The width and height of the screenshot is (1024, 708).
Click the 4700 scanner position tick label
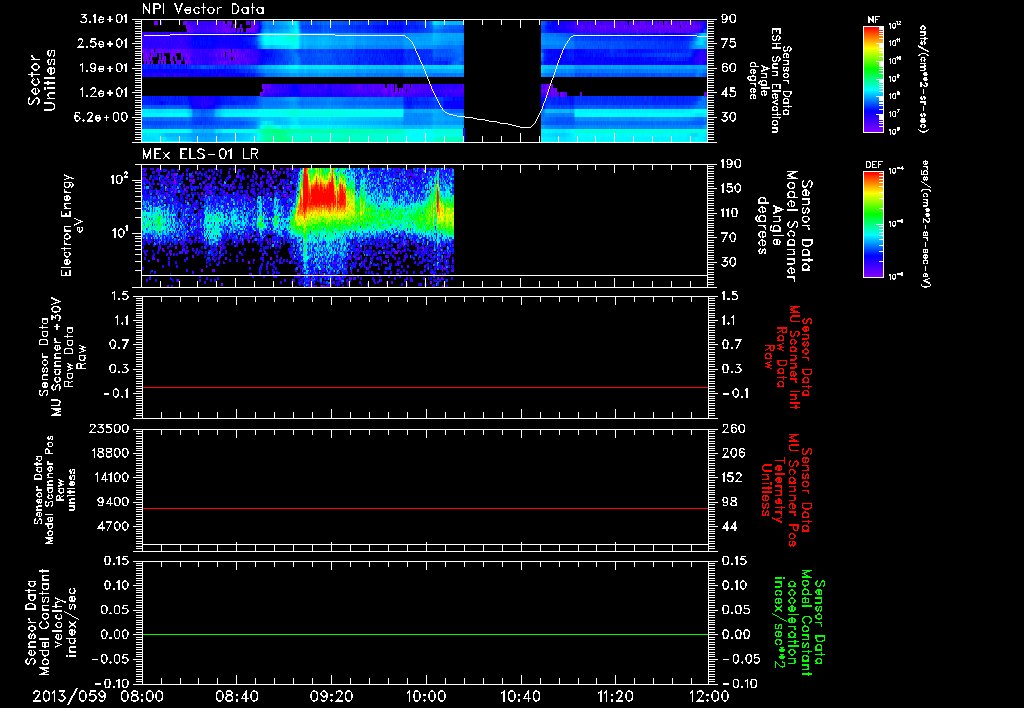click(114, 526)
